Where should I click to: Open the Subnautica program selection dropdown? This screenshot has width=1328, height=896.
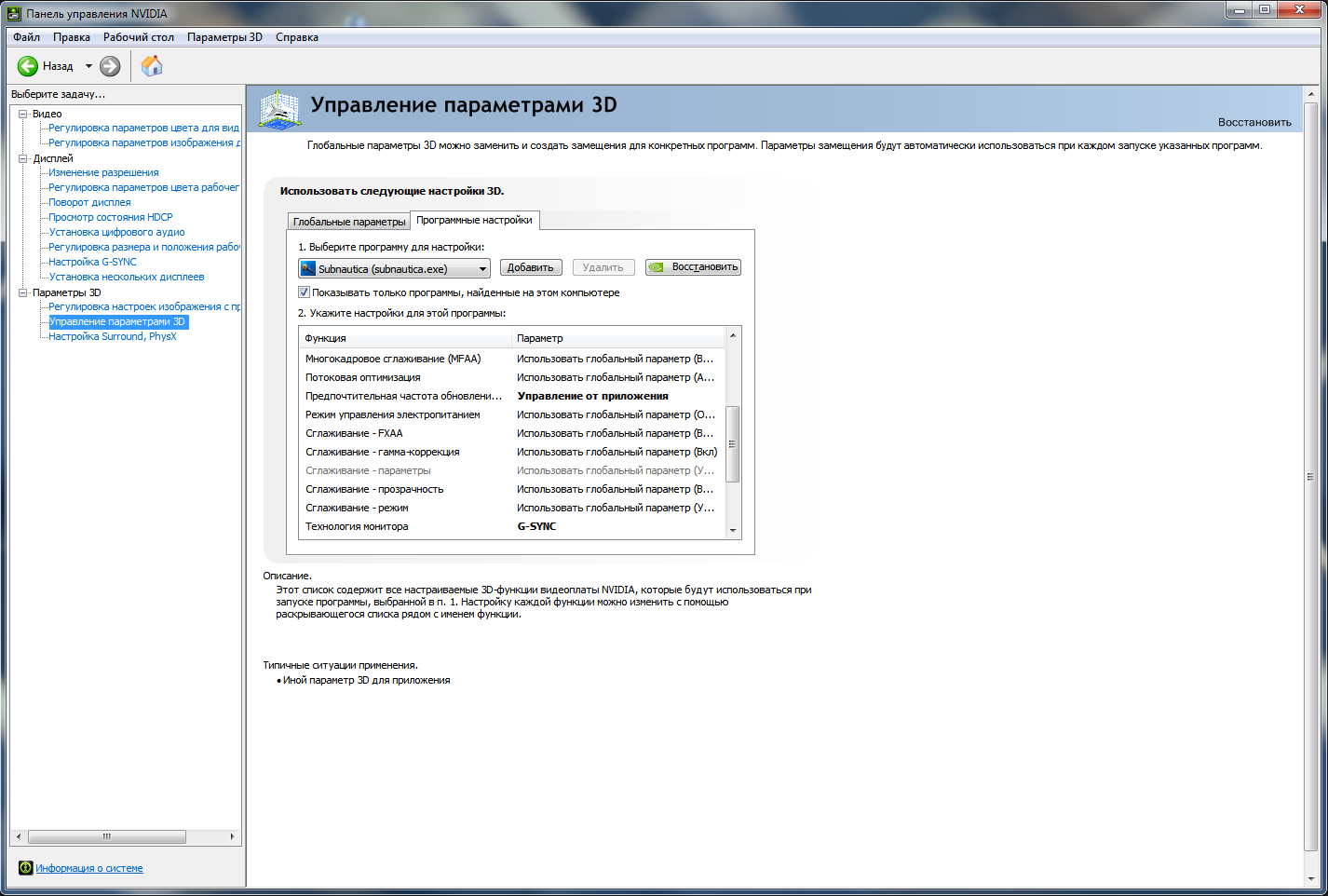point(394,268)
